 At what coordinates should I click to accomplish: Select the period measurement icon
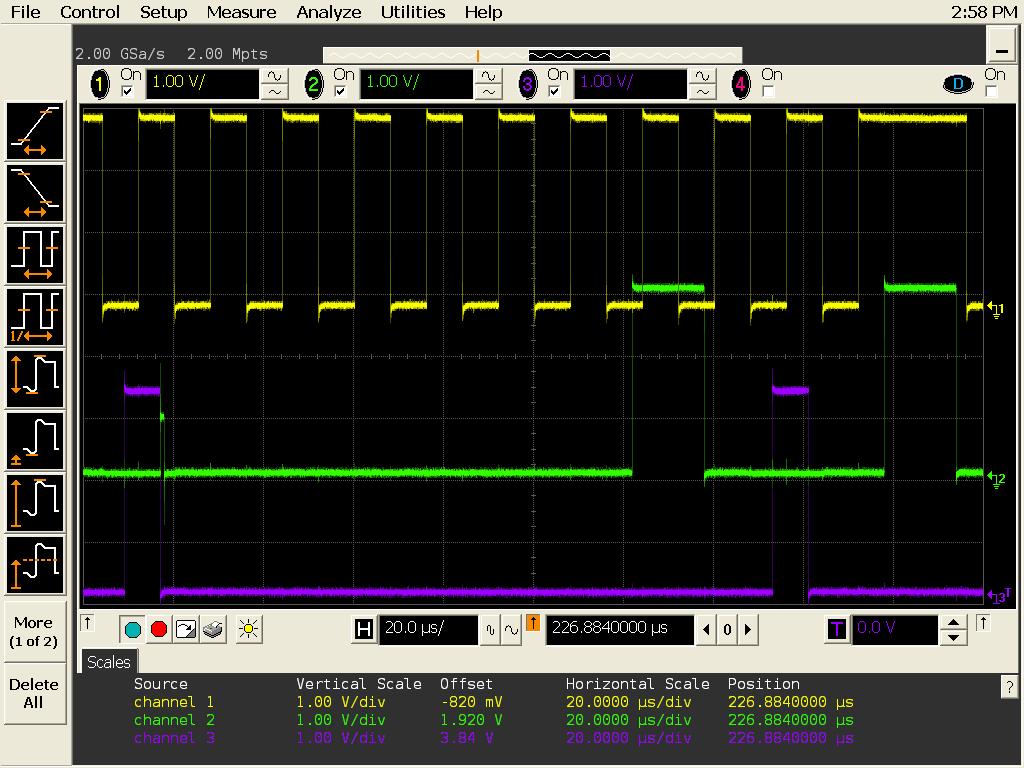point(35,255)
